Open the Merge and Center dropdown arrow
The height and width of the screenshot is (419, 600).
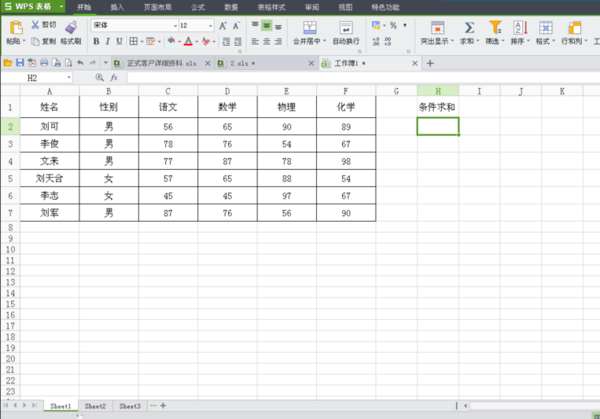click(324, 41)
